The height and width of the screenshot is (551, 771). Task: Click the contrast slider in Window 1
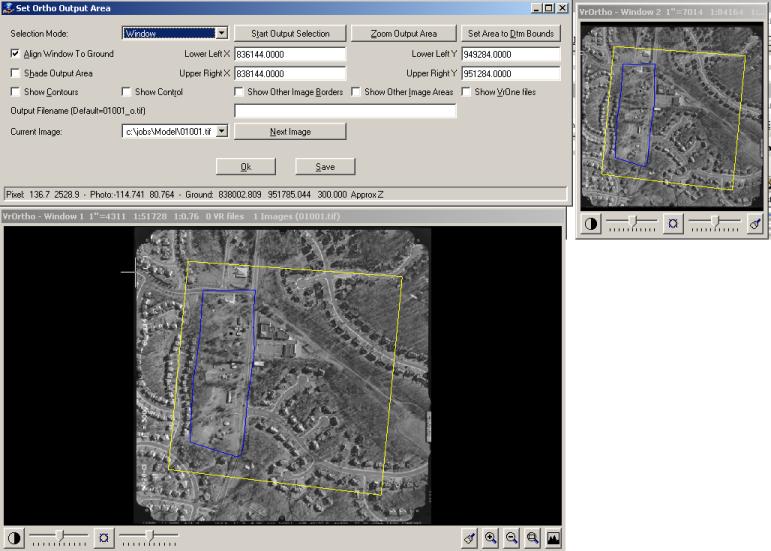pos(59,537)
